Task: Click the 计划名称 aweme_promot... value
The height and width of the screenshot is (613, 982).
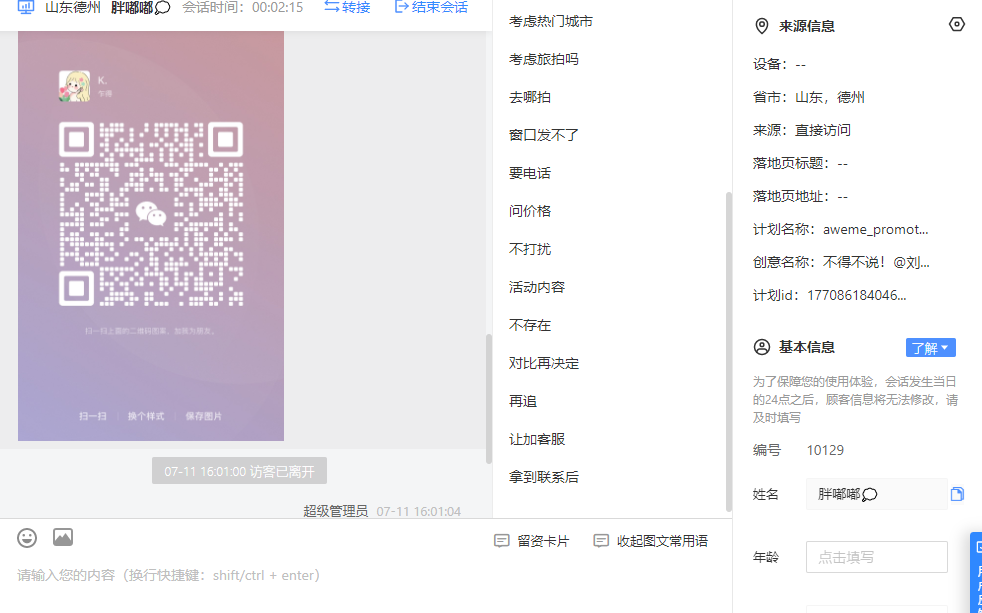Action: click(x=876, y=230)
